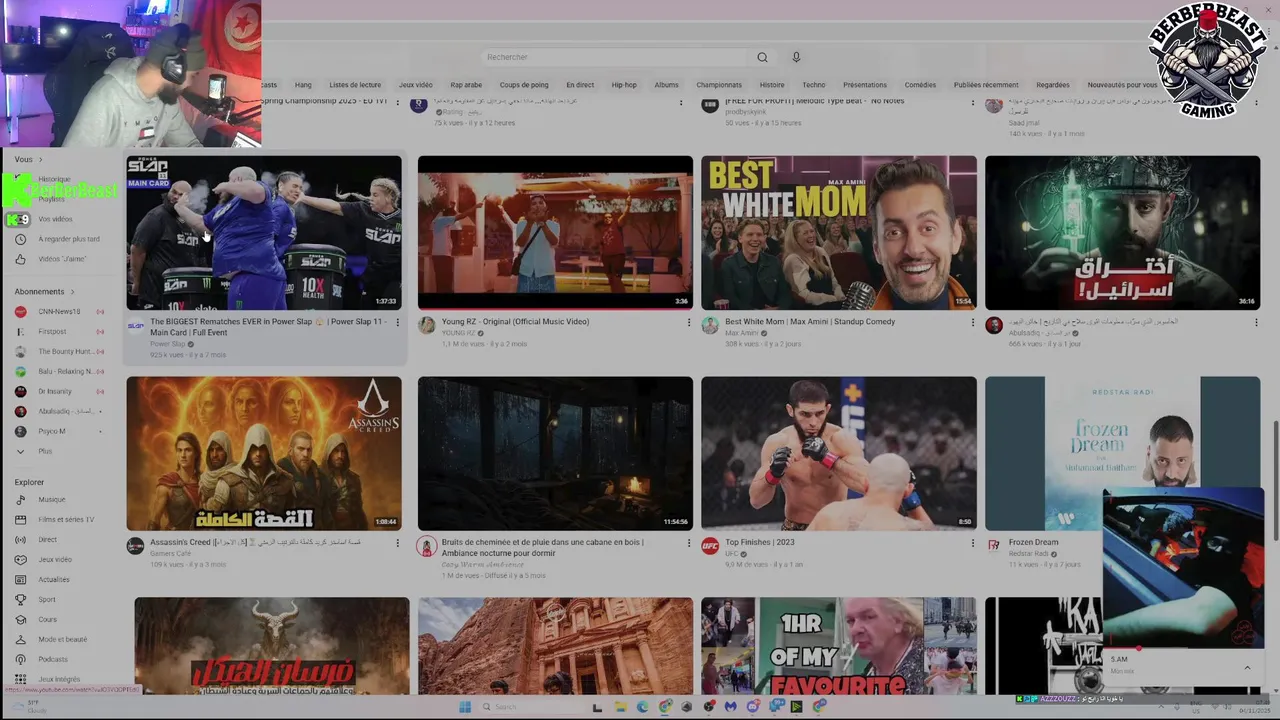Image resolution: width=1280 pixels, height=720 pixels.
Task: Open the Windows Start button
Action: (x=465, y=707)
